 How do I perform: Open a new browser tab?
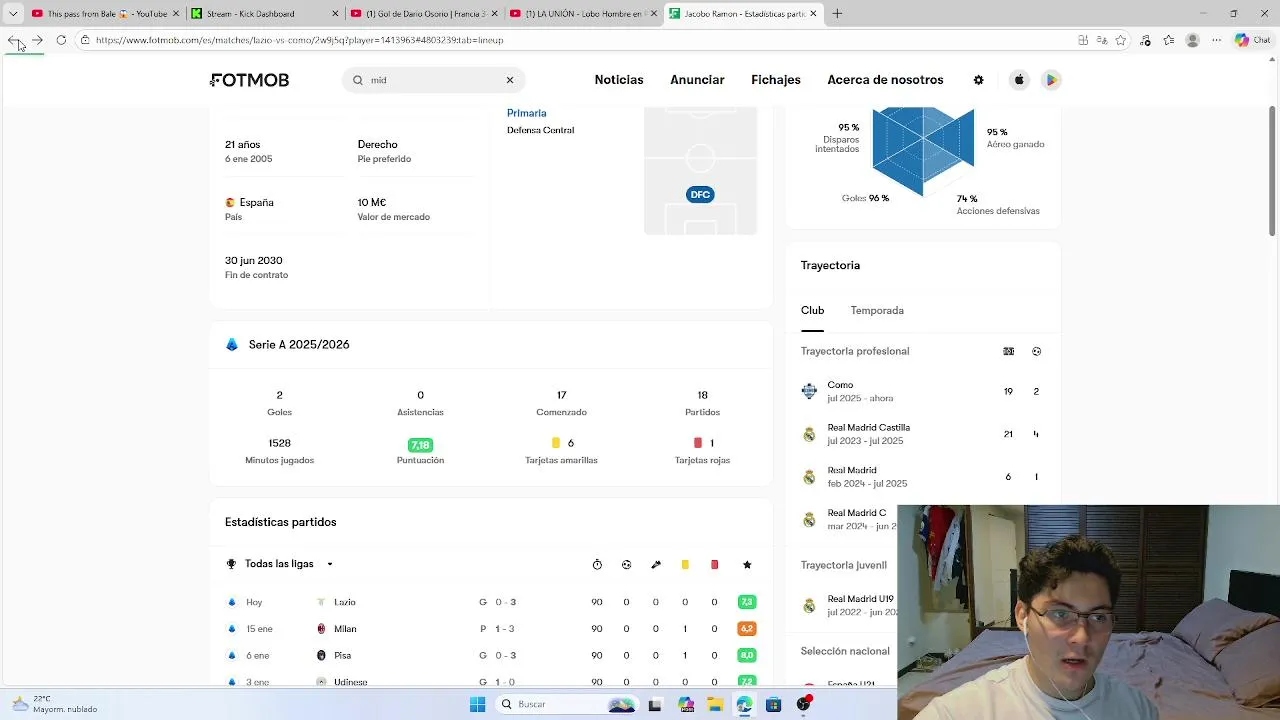click(837, 14)
